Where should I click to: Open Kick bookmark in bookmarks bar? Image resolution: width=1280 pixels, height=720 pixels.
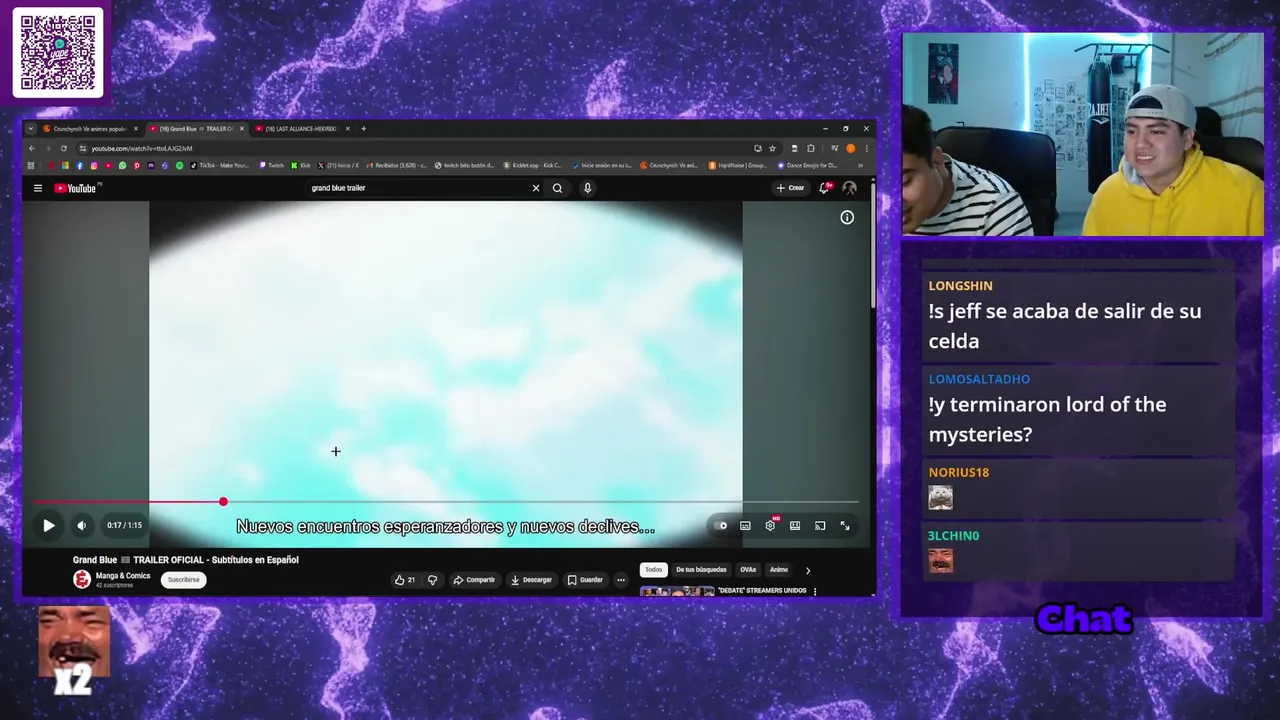pos(301,166)
